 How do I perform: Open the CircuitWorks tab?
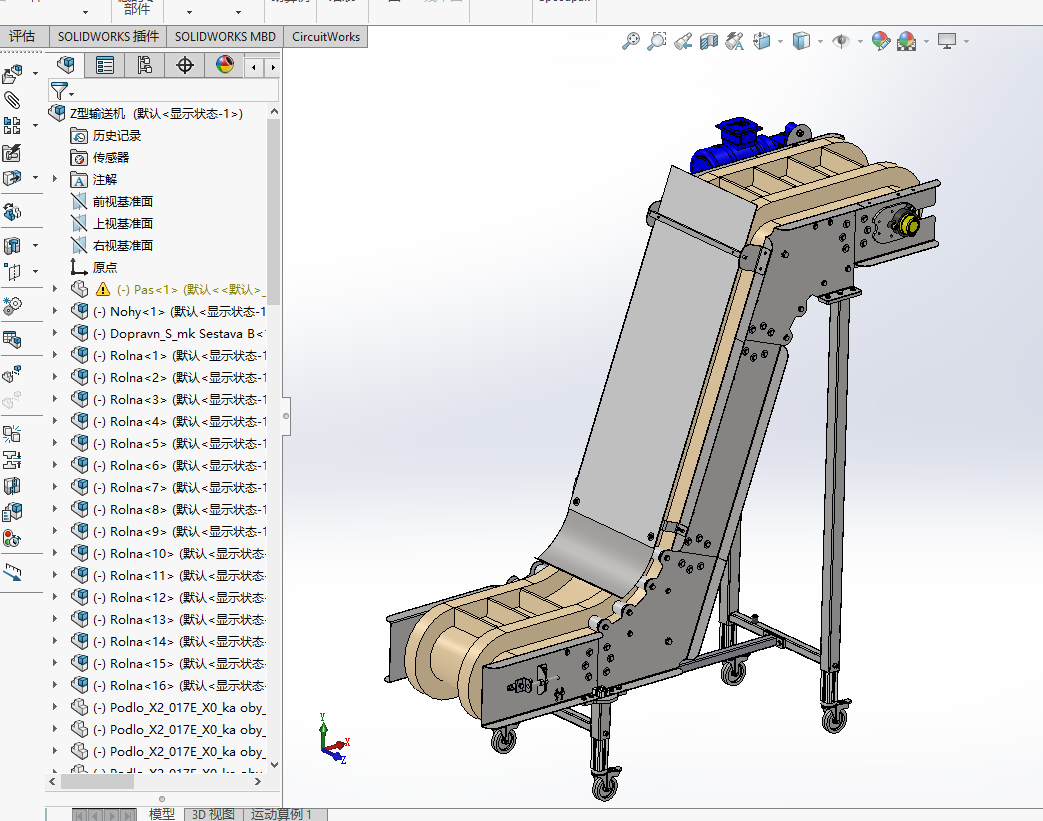[325, 36]
